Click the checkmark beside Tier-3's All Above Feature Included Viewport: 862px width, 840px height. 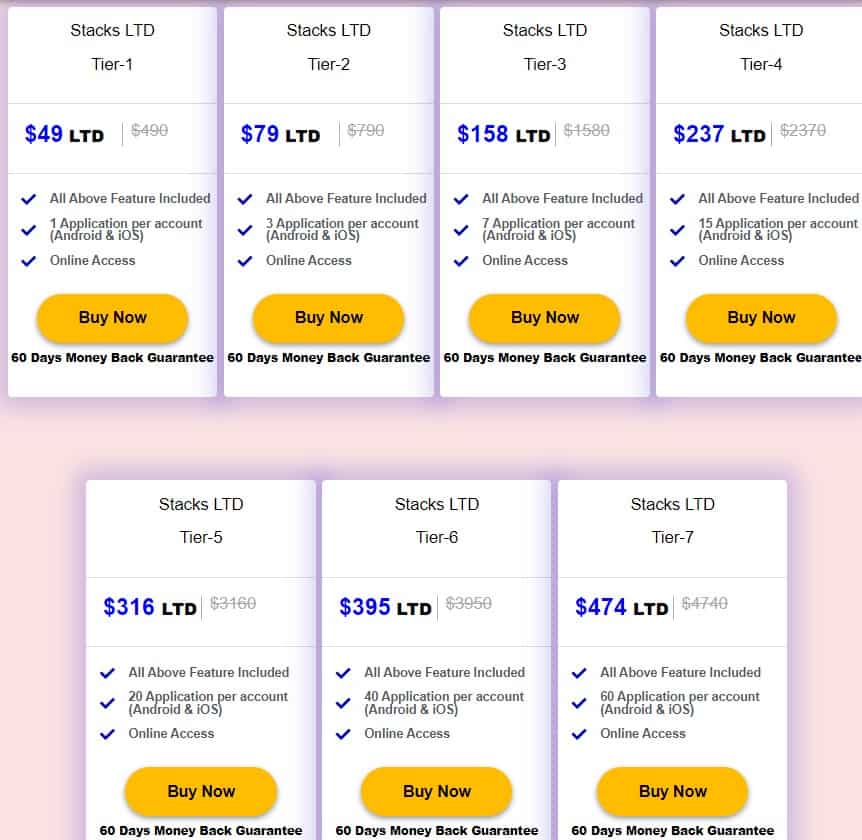pyautogui.click(x=461, y=198)
